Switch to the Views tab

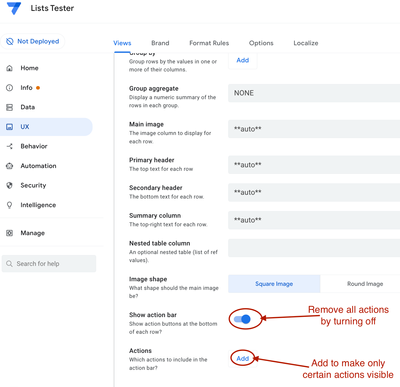tap(122, 43)
